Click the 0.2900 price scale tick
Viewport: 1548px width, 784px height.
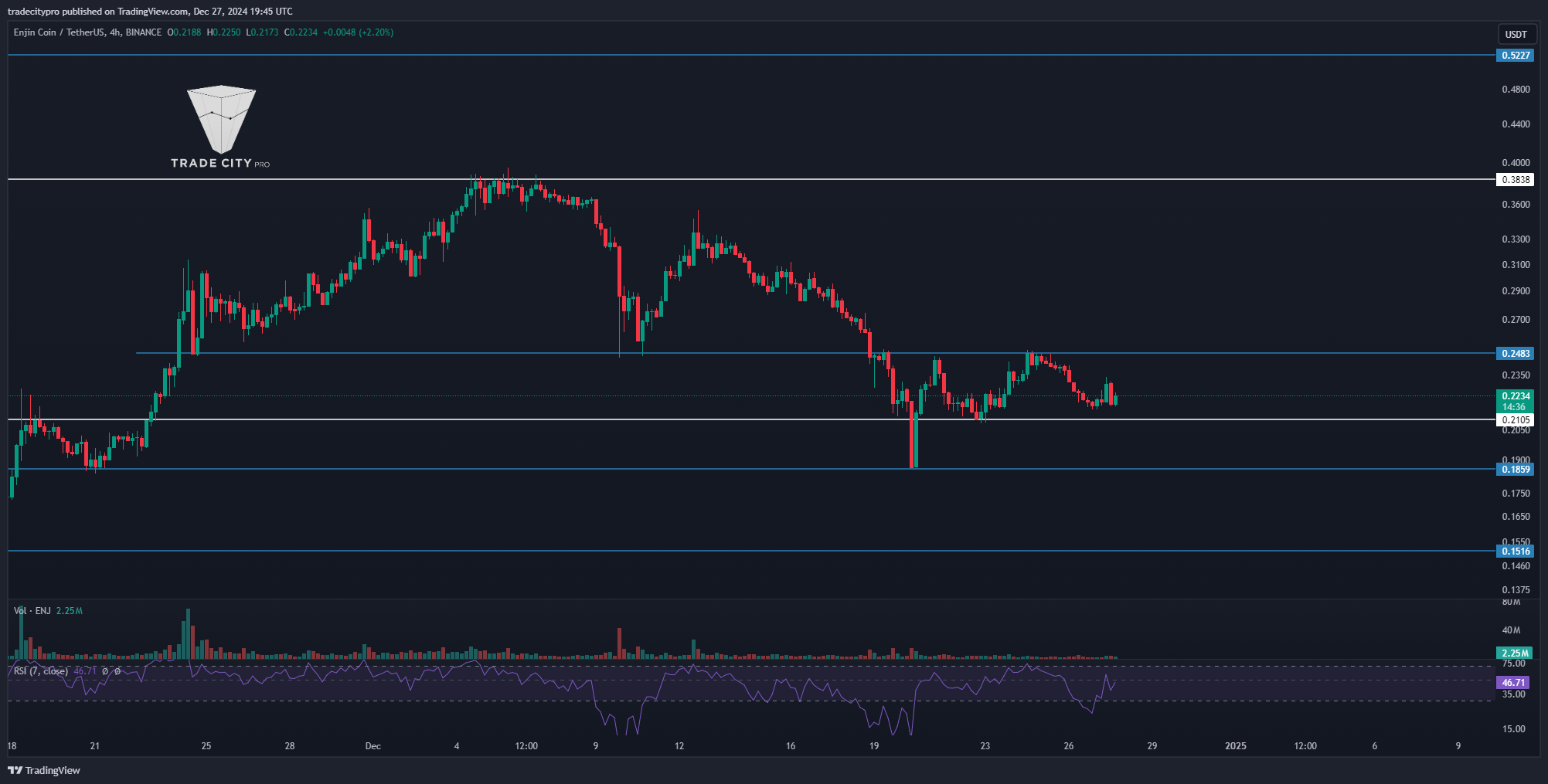(x=1516, y=291)
